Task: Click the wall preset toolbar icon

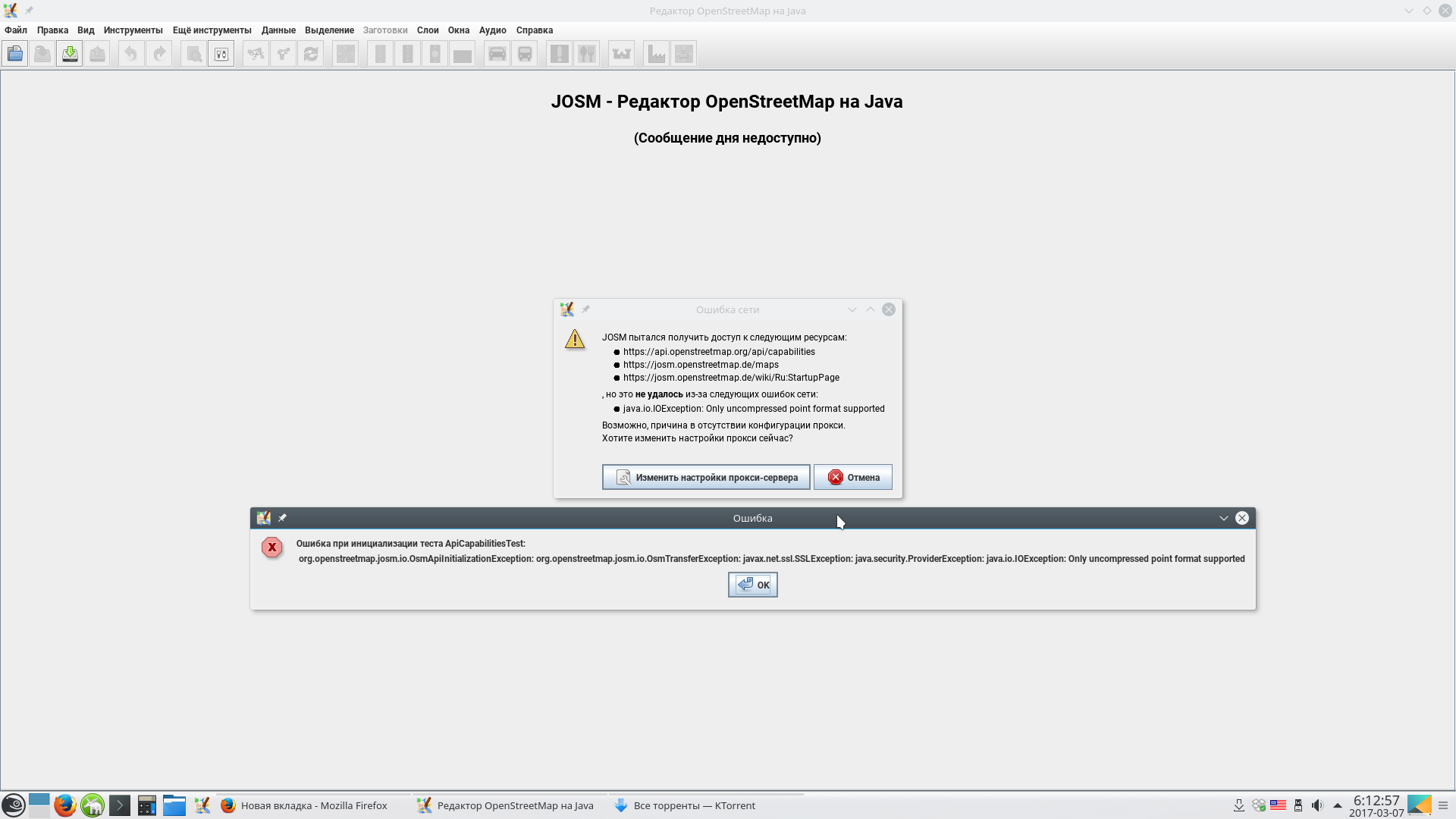Action: tap(463, 54)
